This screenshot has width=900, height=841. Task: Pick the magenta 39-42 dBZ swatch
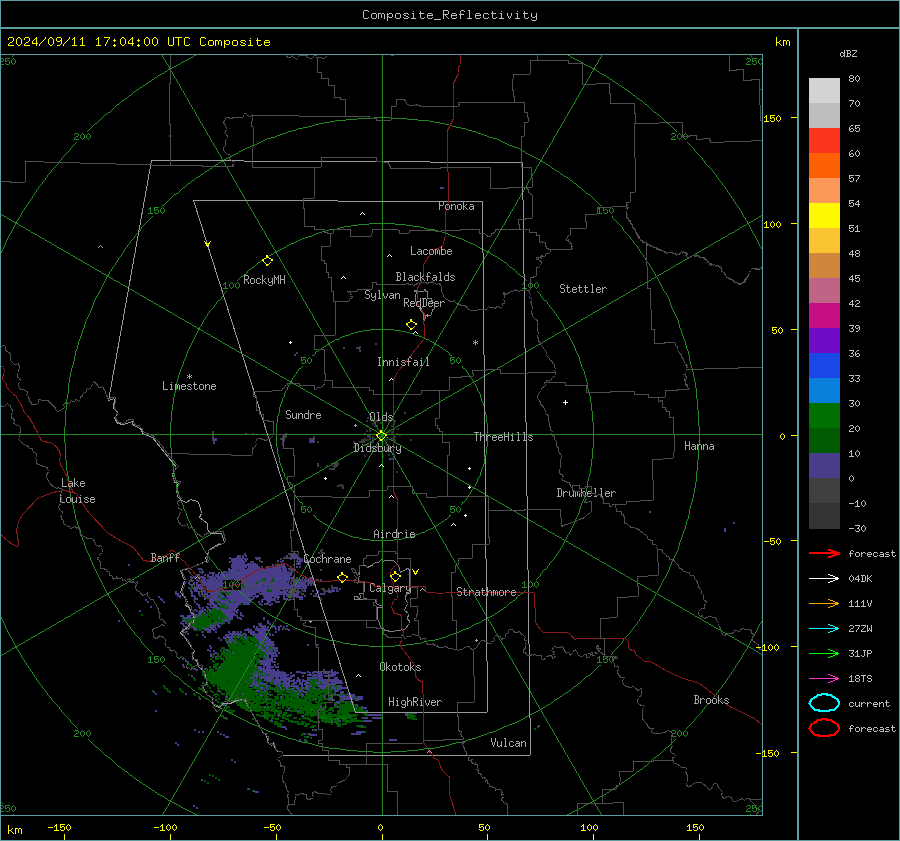coord(824,315)
